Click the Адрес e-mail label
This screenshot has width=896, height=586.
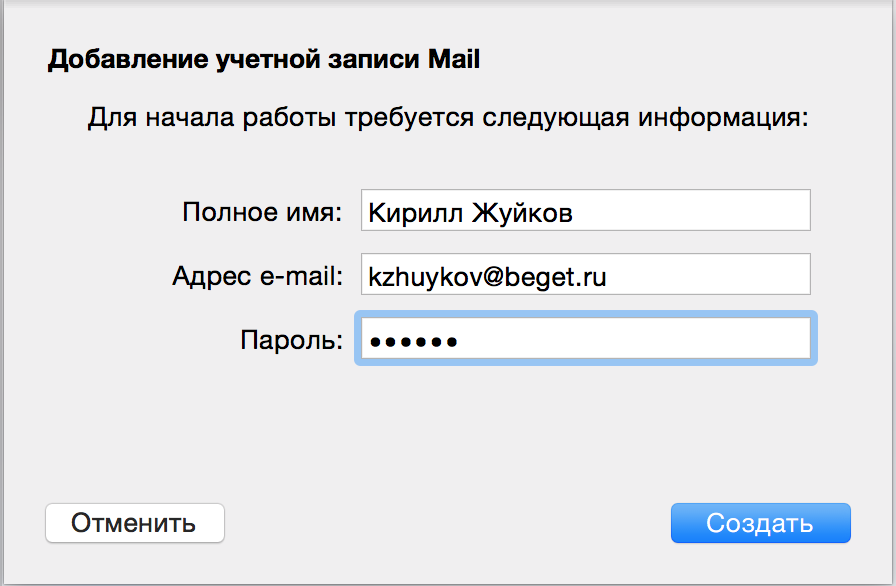coord(257,276)
